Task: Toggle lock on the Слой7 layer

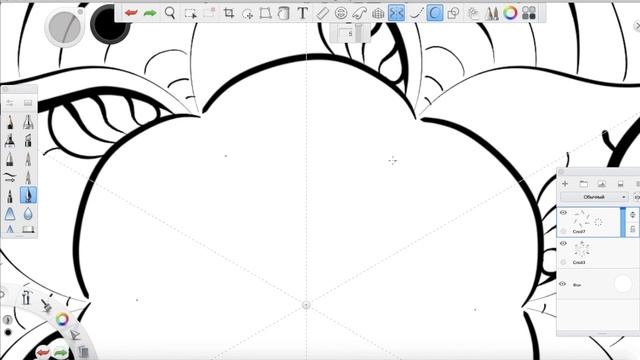Action: [x=632, y=229]
